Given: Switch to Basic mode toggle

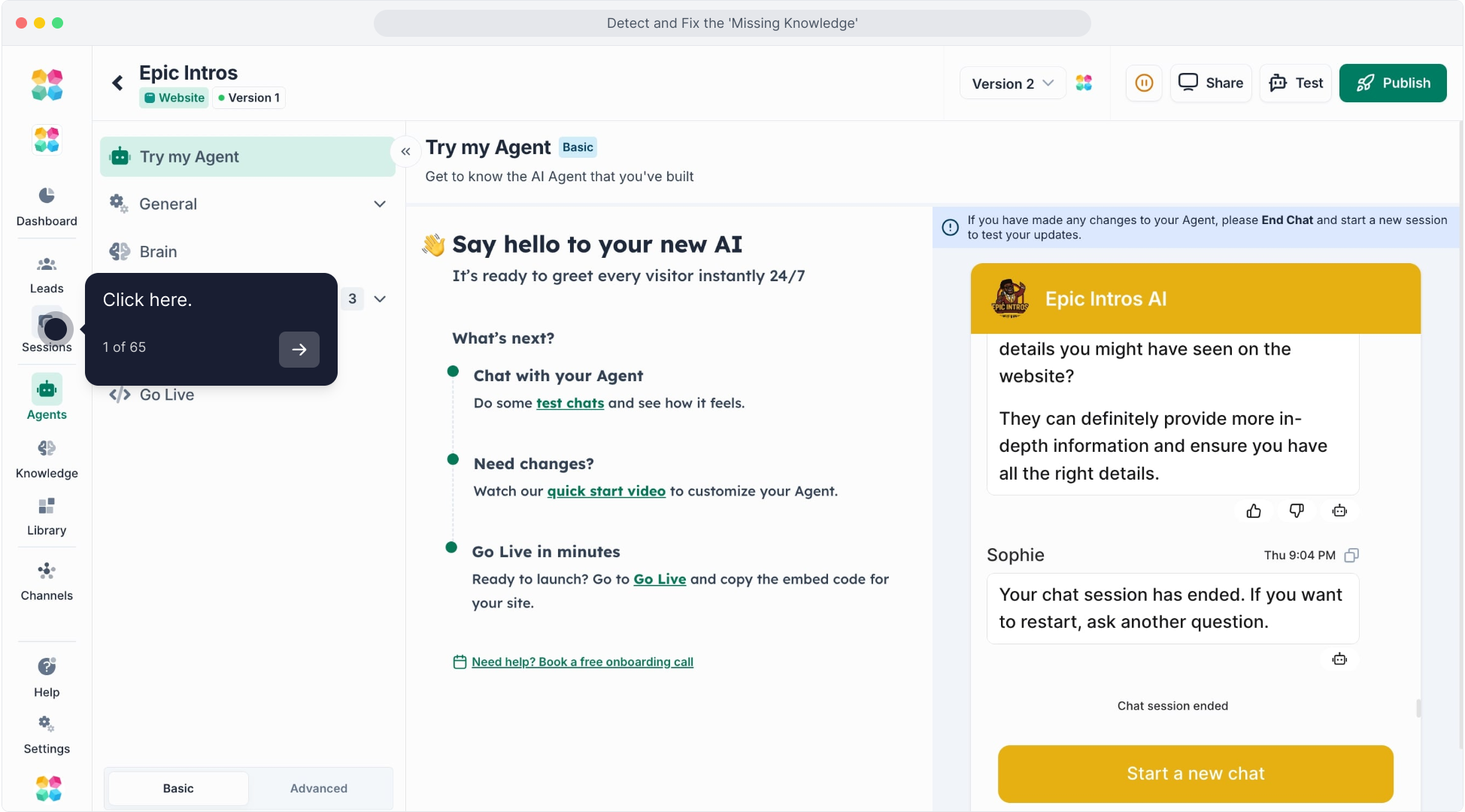Looking at the screenshot, I should tap(178, 788).
